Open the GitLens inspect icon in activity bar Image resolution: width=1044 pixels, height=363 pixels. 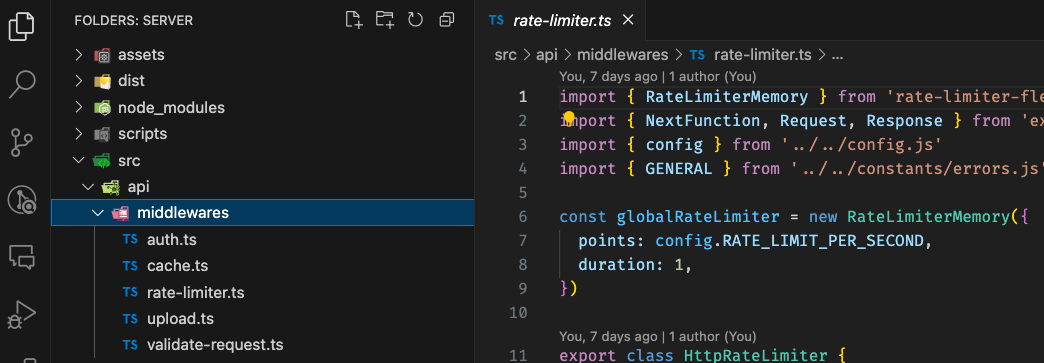(21, 199)
